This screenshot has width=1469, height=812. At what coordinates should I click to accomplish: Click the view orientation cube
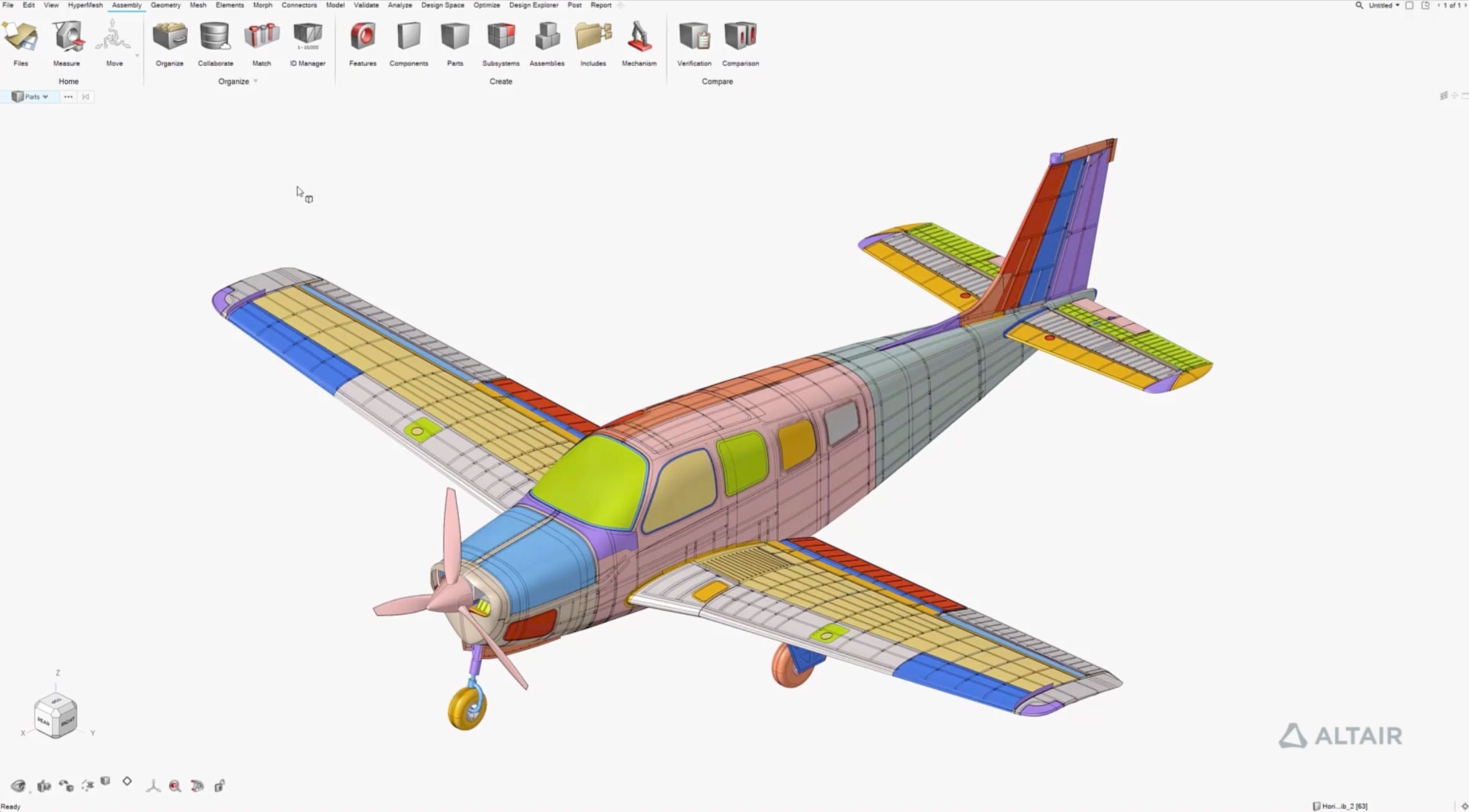click(x=56, y=715)
